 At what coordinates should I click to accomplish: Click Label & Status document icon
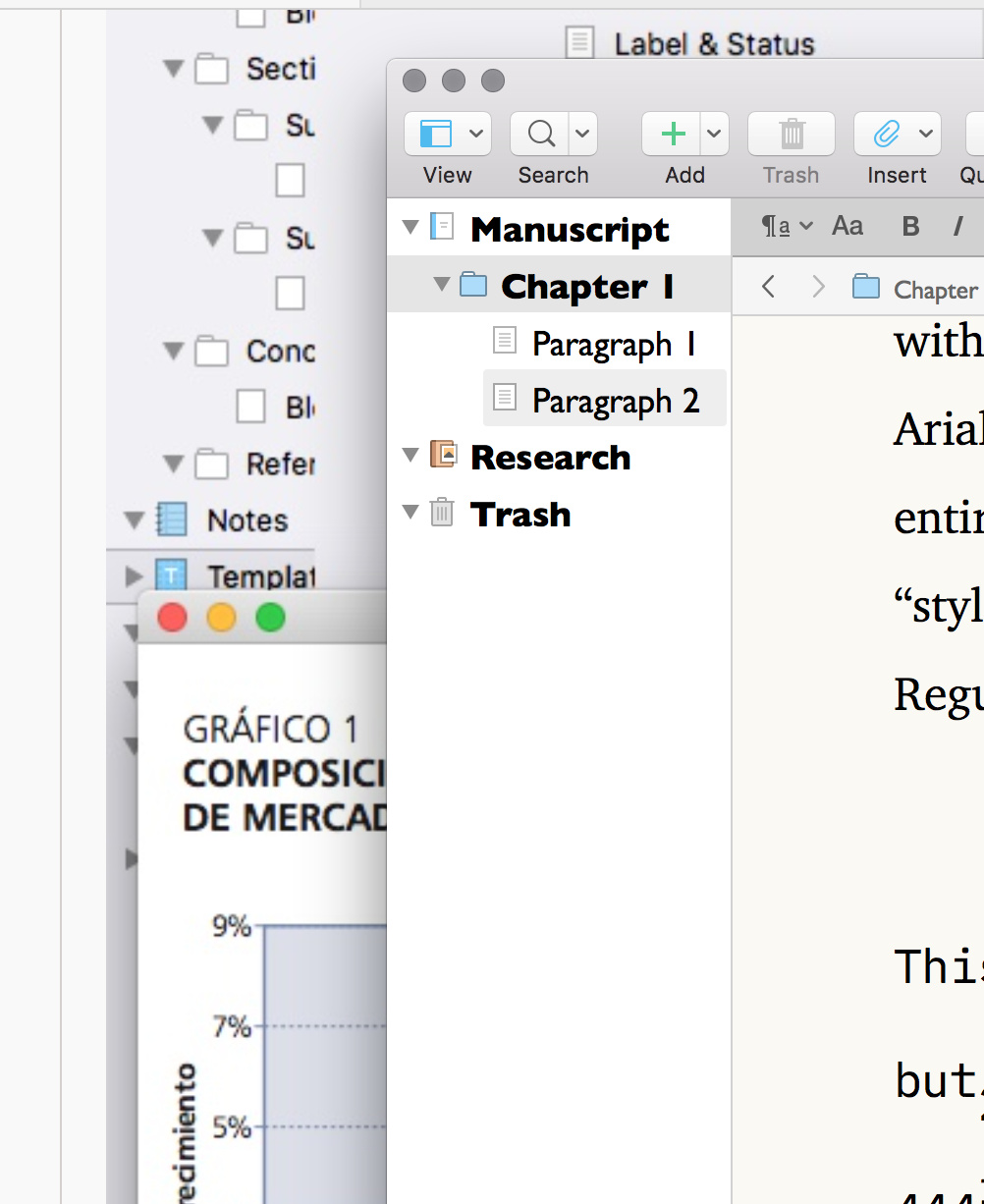(579, 41)
